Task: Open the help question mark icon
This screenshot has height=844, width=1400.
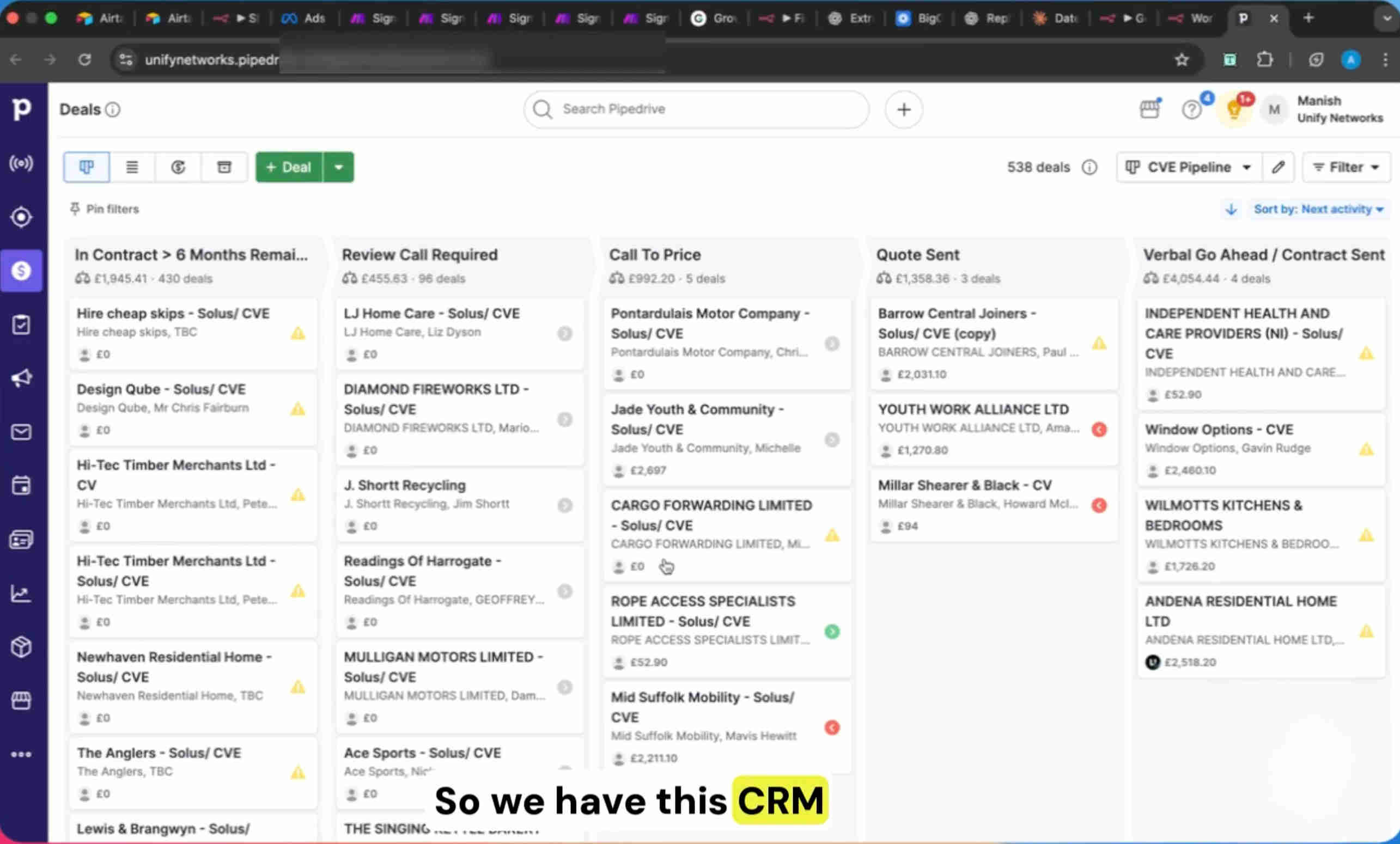Action: [x=1191, y=109]
